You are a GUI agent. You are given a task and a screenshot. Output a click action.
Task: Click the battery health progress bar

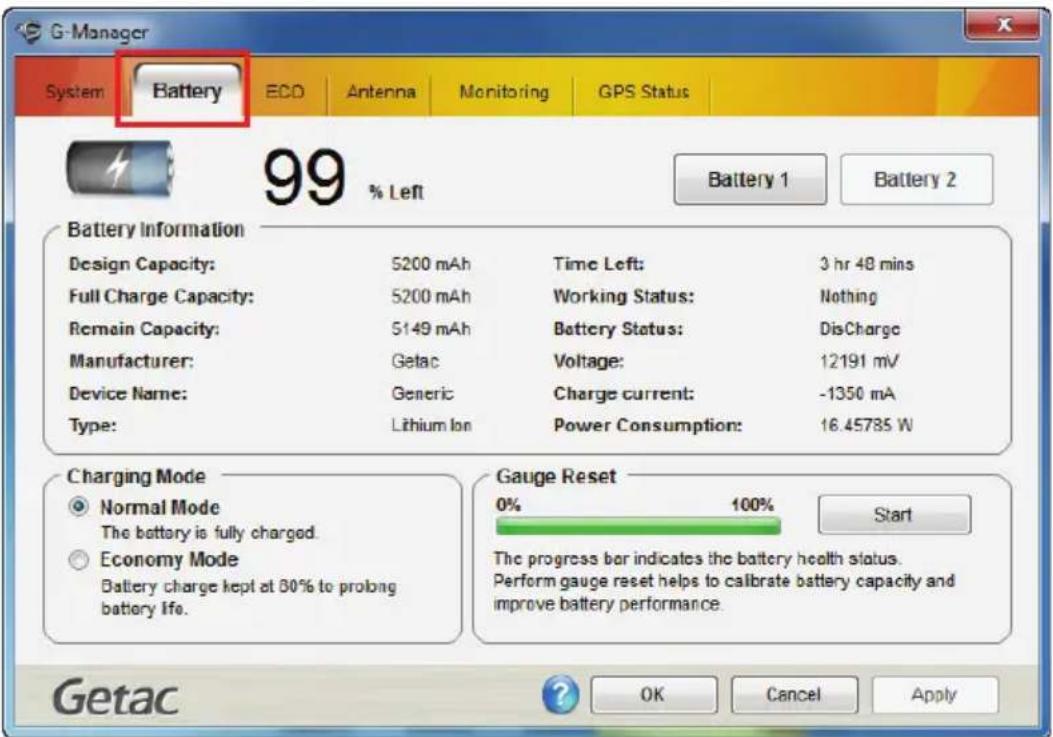pyautogui.click(x=638, y=527)
